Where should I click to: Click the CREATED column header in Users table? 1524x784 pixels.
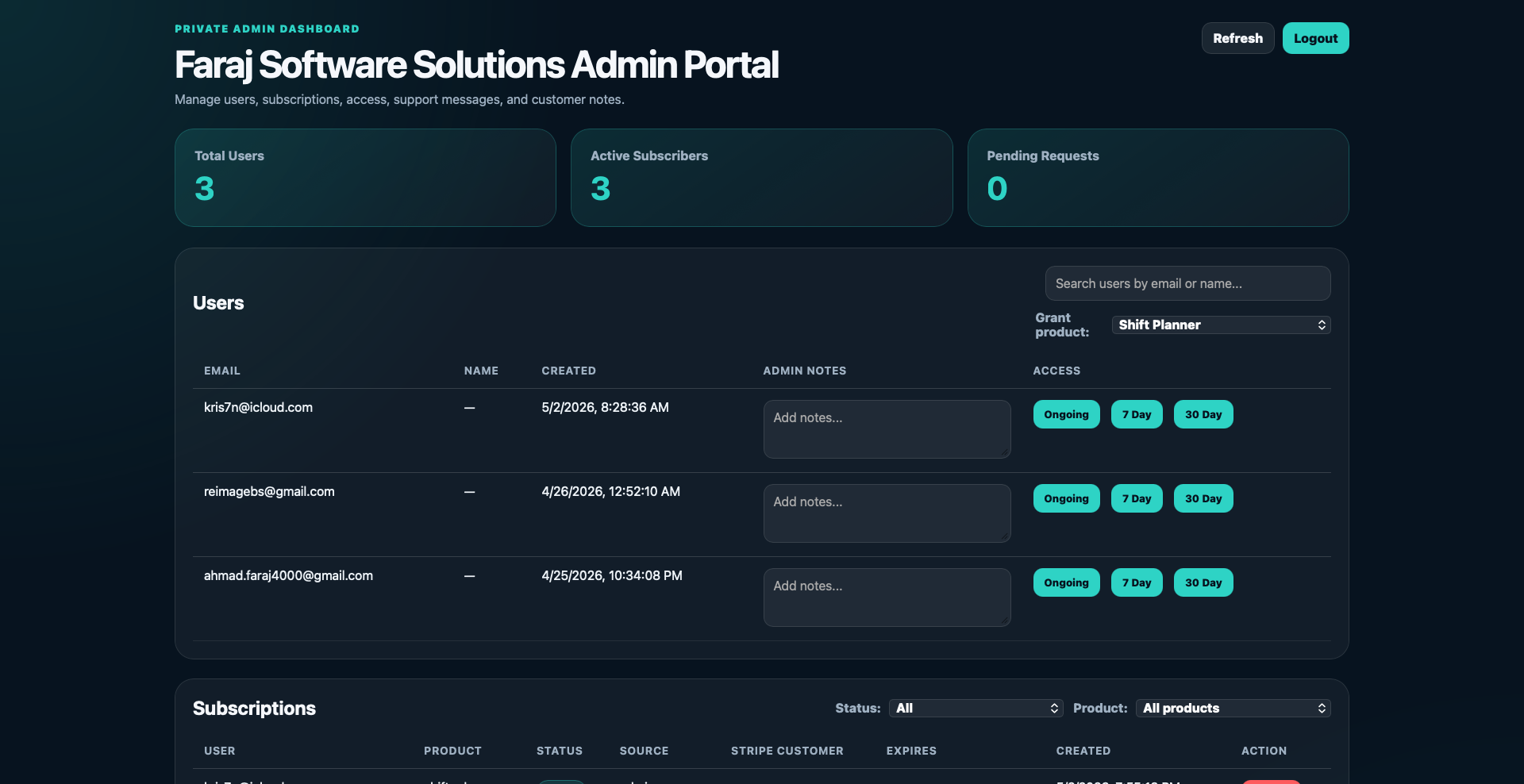(x=568, y=371)
